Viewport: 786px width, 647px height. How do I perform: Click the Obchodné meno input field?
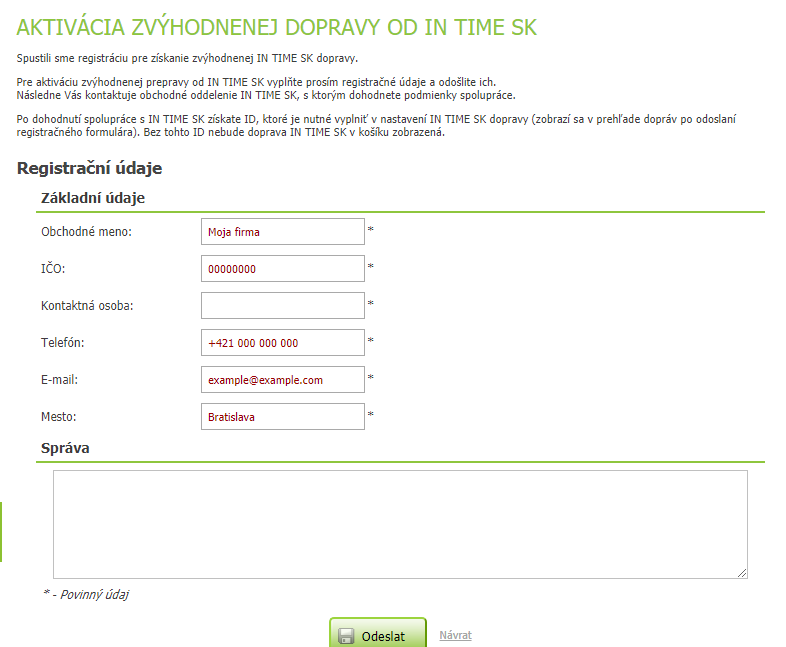(283, 232)
